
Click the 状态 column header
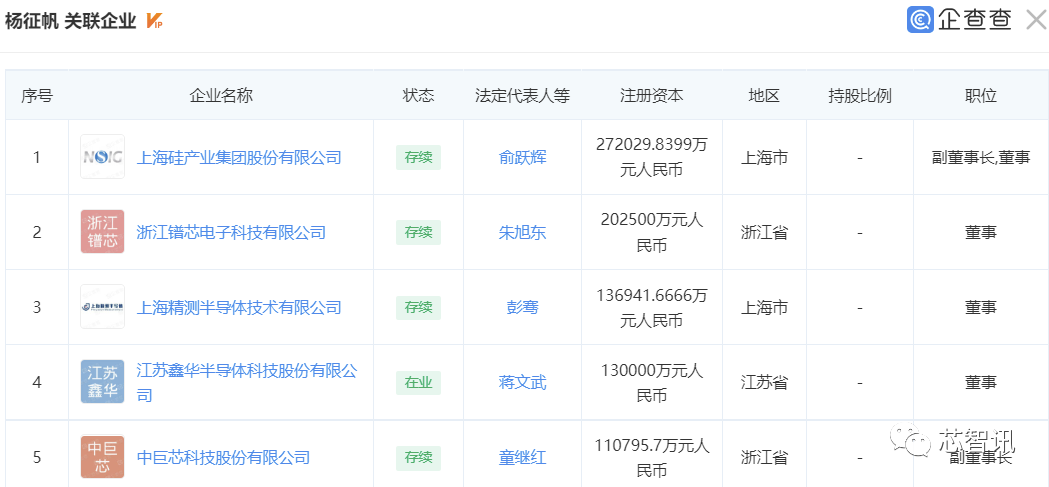pos(418,96)
